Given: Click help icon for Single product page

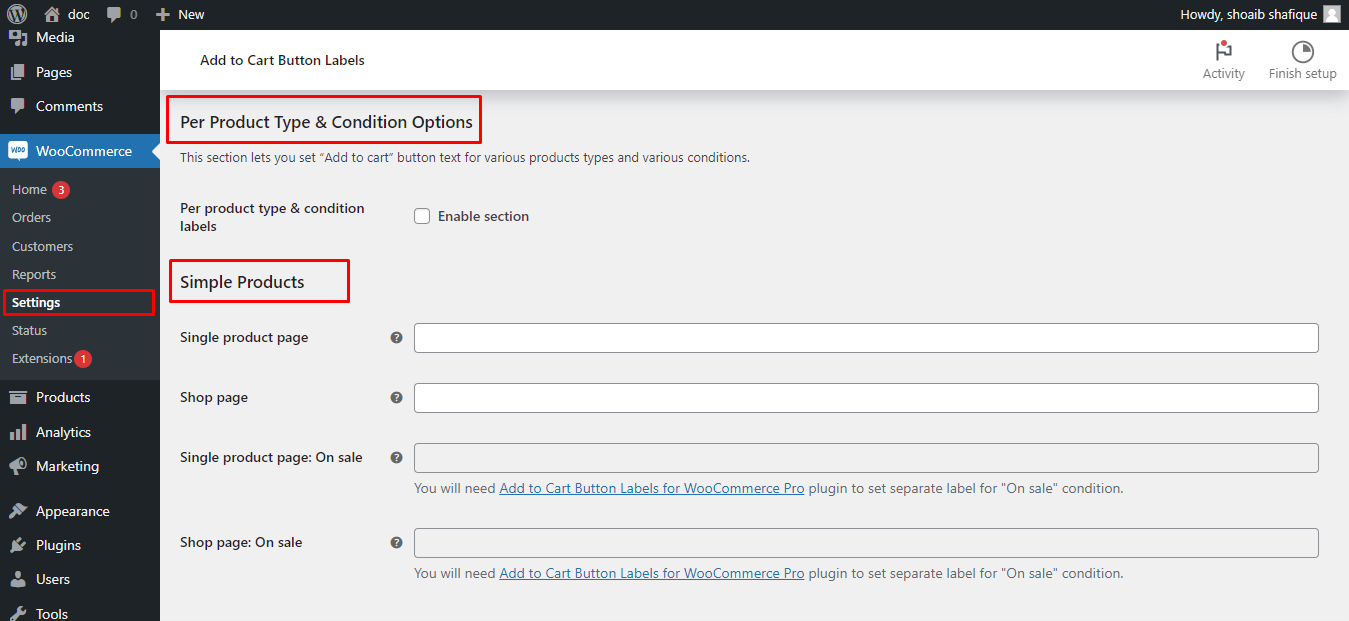Looking at the screenshot, I should click(x=396, y=338).
